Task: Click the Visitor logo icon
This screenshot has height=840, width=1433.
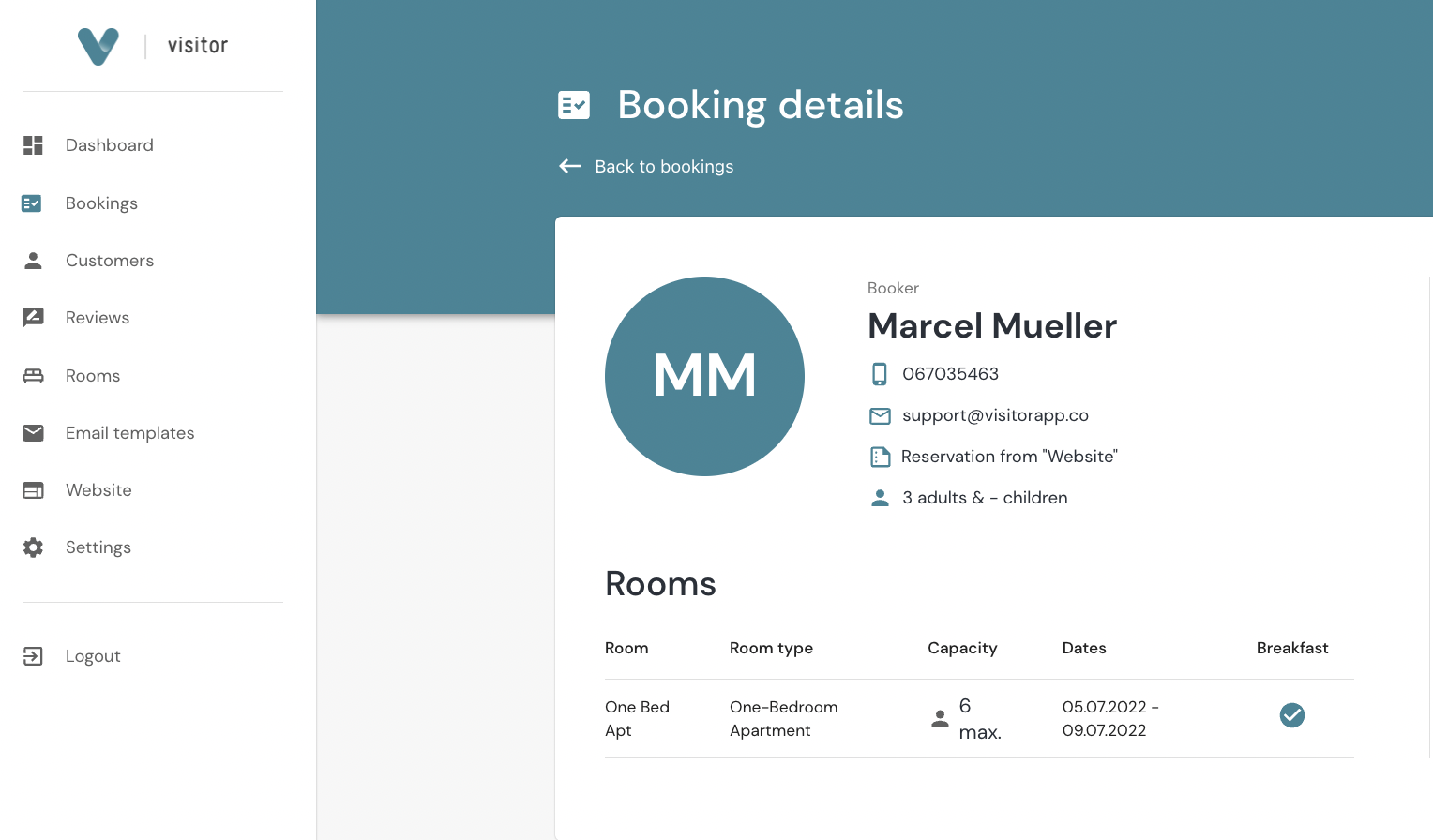Action: click(x=98, y=46)
